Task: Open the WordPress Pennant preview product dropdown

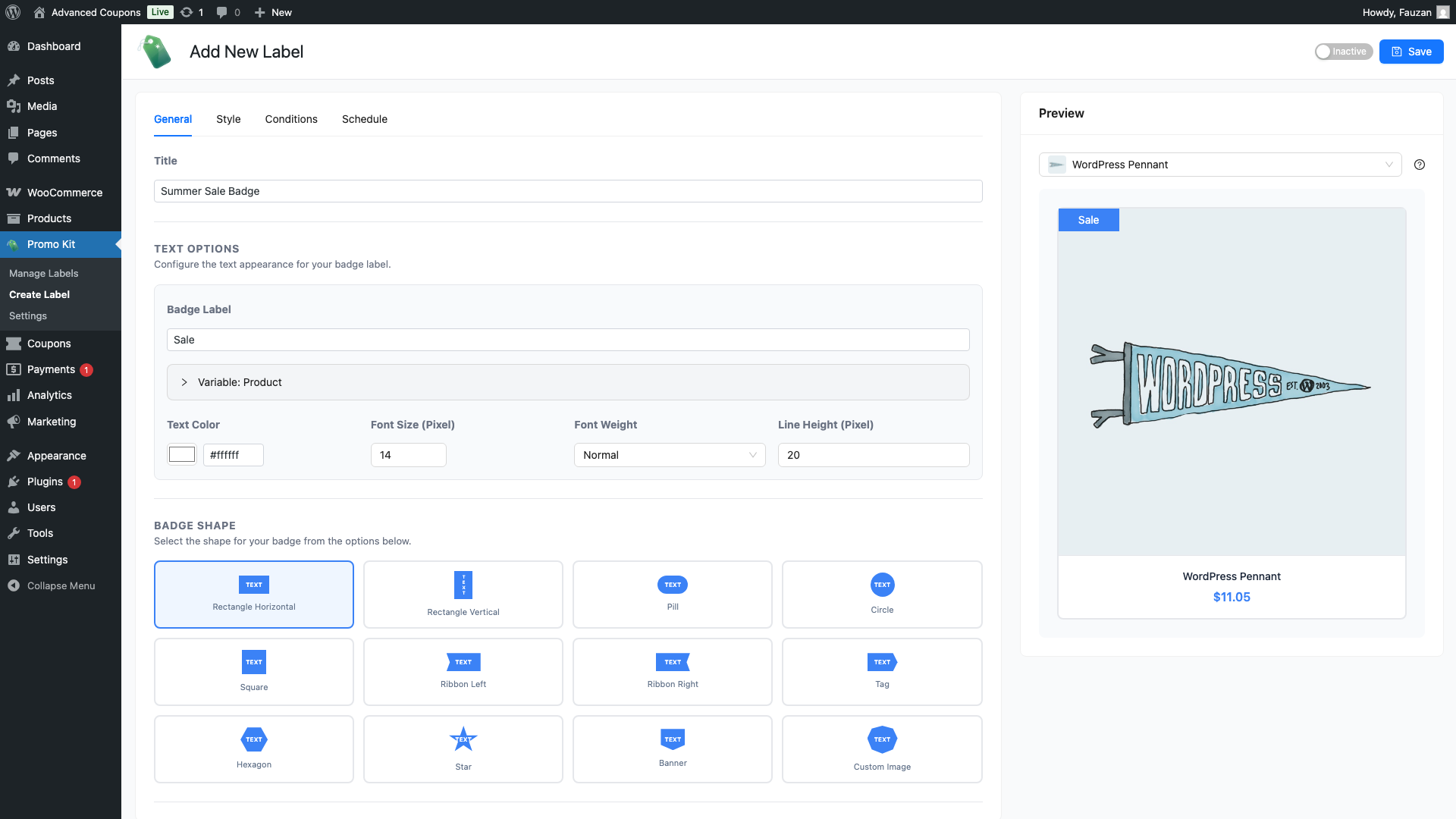Action: (1219, 165)
